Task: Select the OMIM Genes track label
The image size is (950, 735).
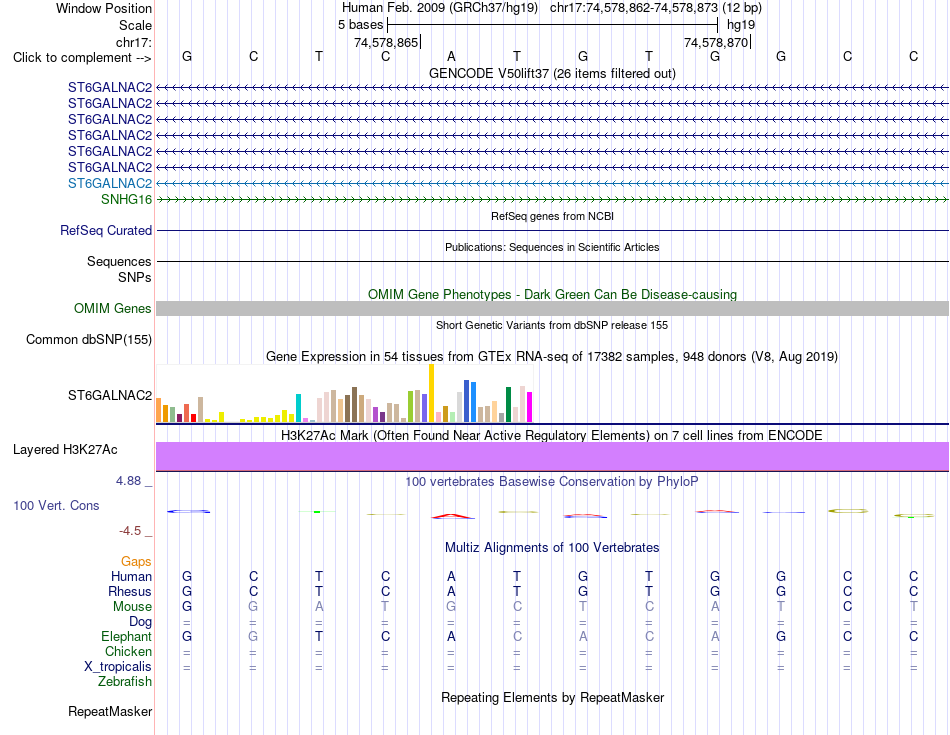Action: 112,308
